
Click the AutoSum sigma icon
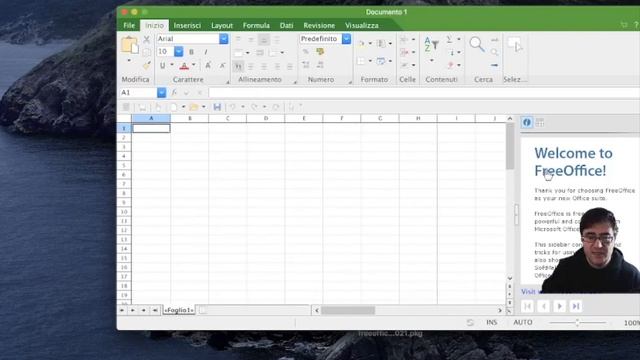tap(449, 39)
